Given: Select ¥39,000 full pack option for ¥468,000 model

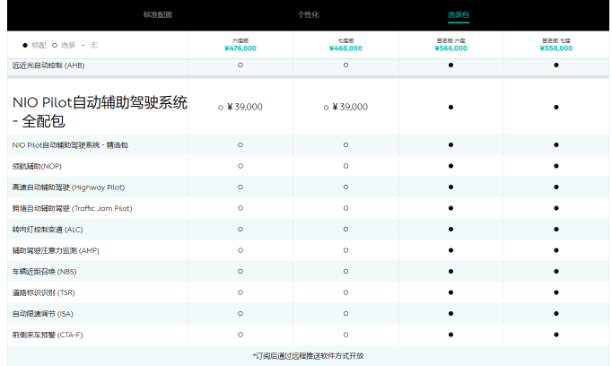Looking at the screenshot, I should pyautogui.click(x=346, y=107).
